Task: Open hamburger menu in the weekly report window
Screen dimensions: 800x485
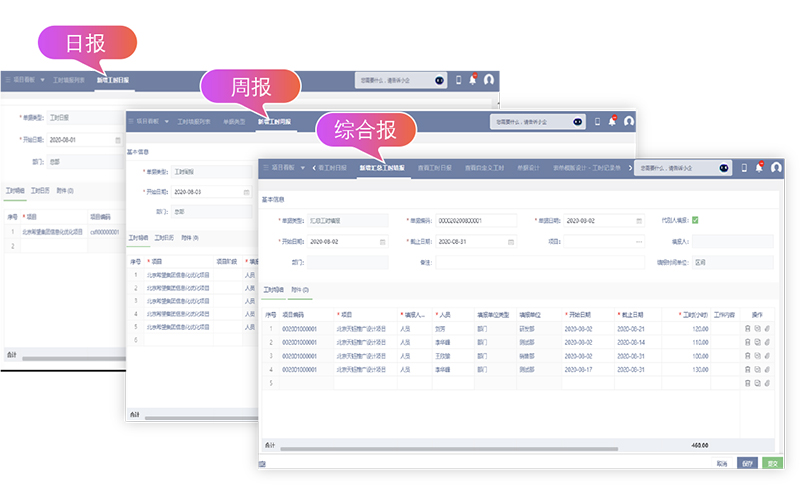Action: (x=131, y=121)
